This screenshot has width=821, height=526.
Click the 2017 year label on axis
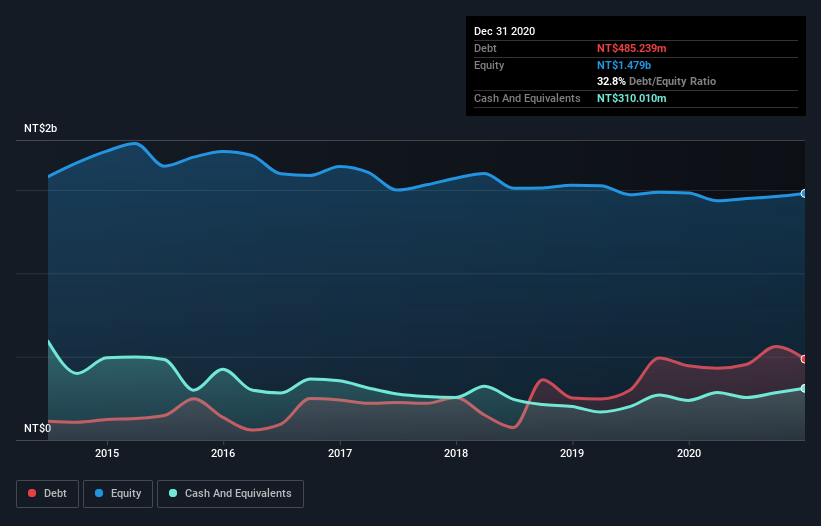pos(340,452)
